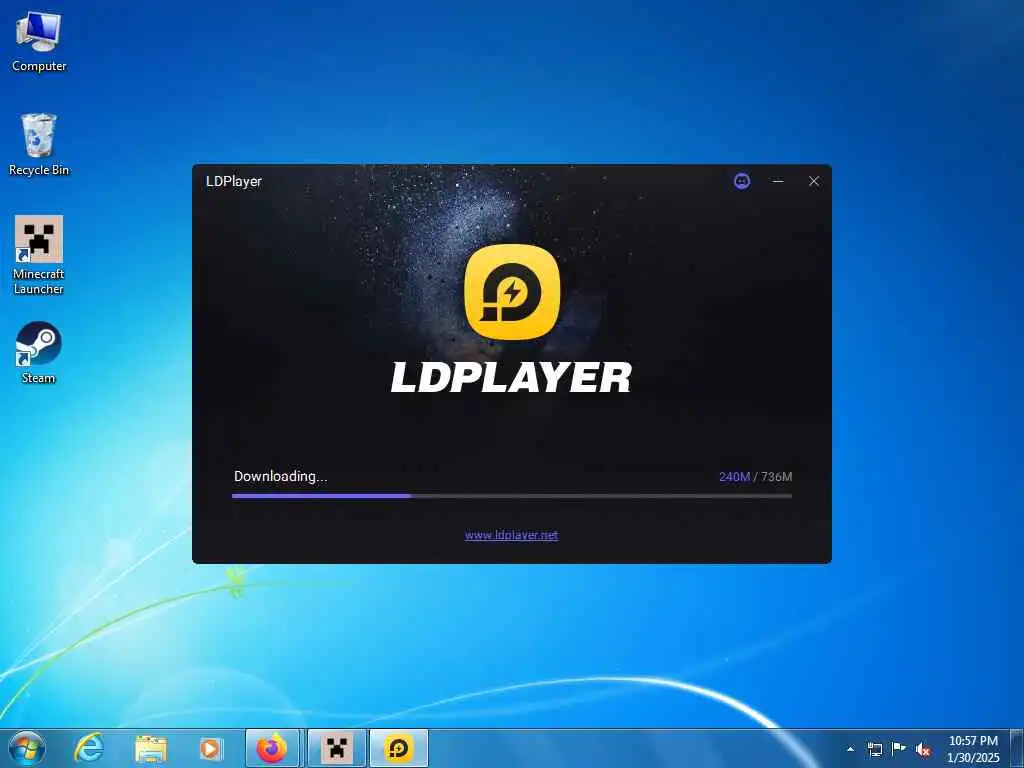Click the LDPlayer window title text
The height and width of the screenshot is (768, 1024).
point(234,182)
